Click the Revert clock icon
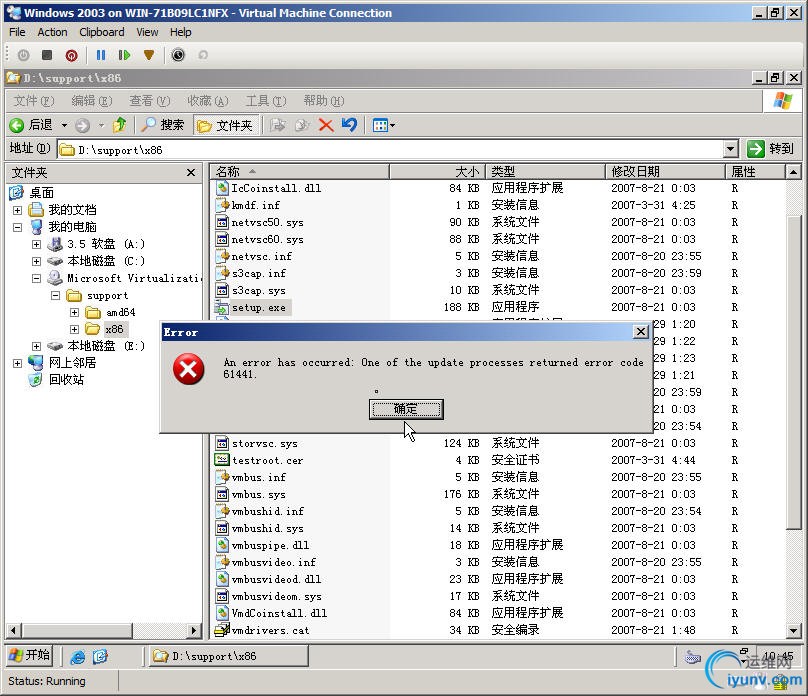Viewport: 808px width, 696px height. tap(178, 55)
